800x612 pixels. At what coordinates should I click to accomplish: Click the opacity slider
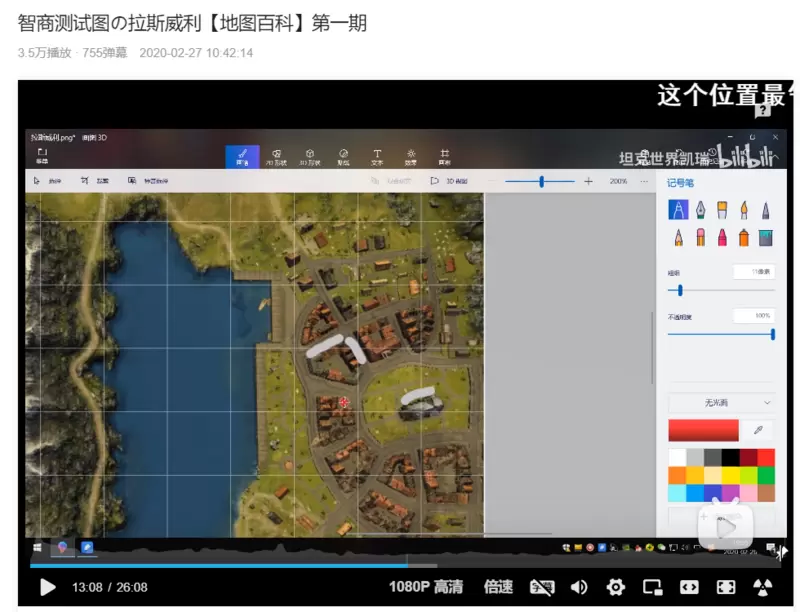tap(721, 335)
